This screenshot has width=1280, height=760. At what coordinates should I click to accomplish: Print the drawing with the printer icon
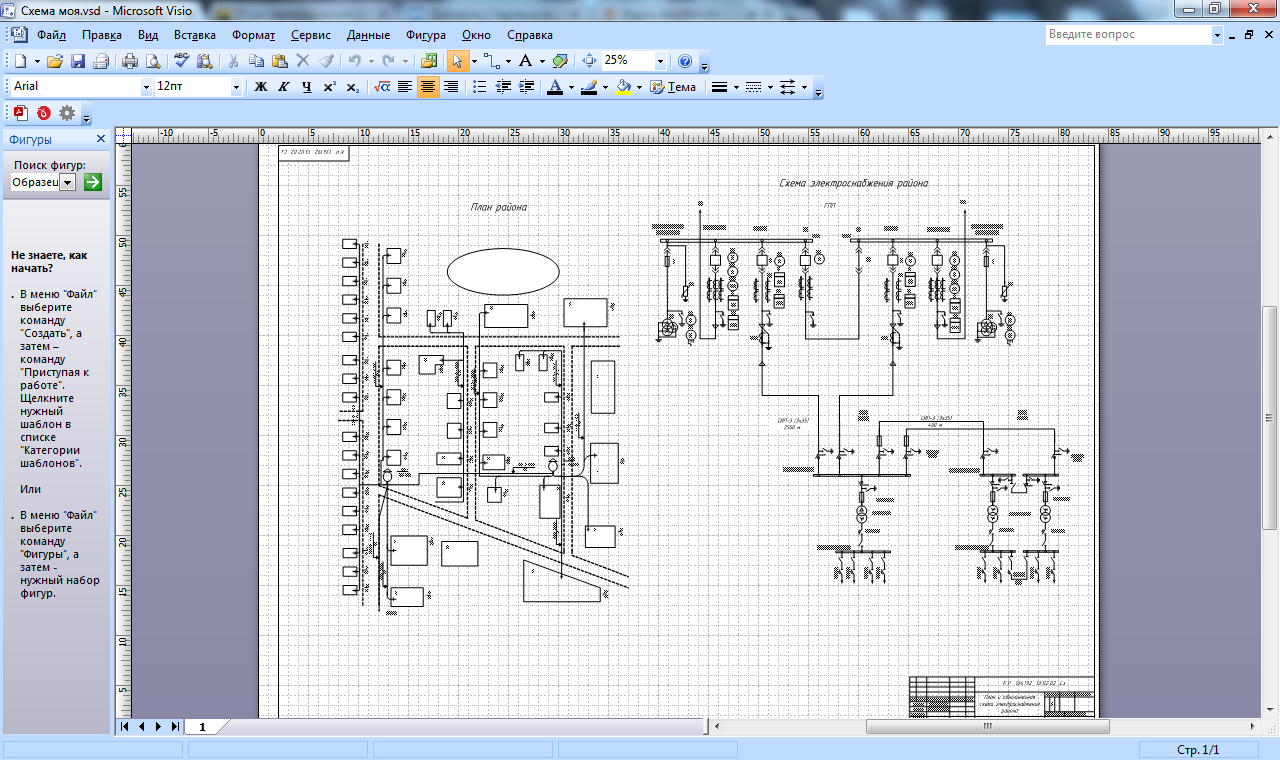pyautogui.click(x=130, y=61)
